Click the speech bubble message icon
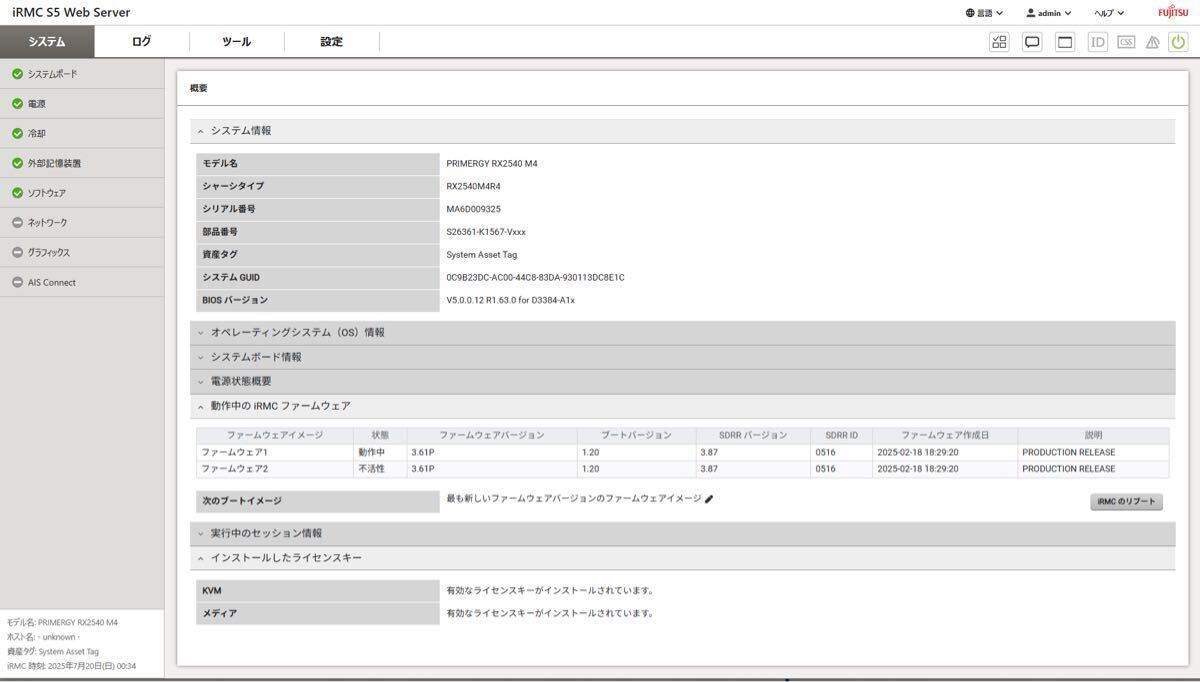Viewport: 1200px width, 682px height. pos(1032,42)
